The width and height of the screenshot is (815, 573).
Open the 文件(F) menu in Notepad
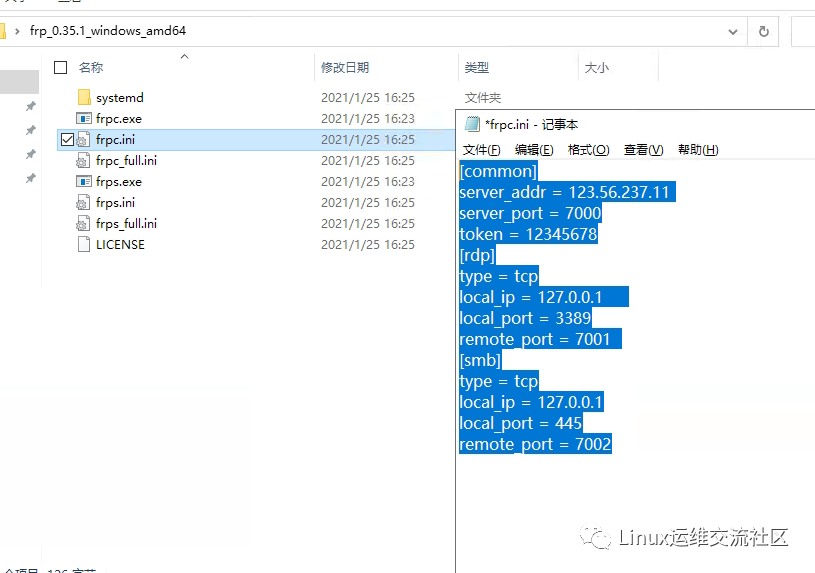pyautogui.click(x=481, y=150)
